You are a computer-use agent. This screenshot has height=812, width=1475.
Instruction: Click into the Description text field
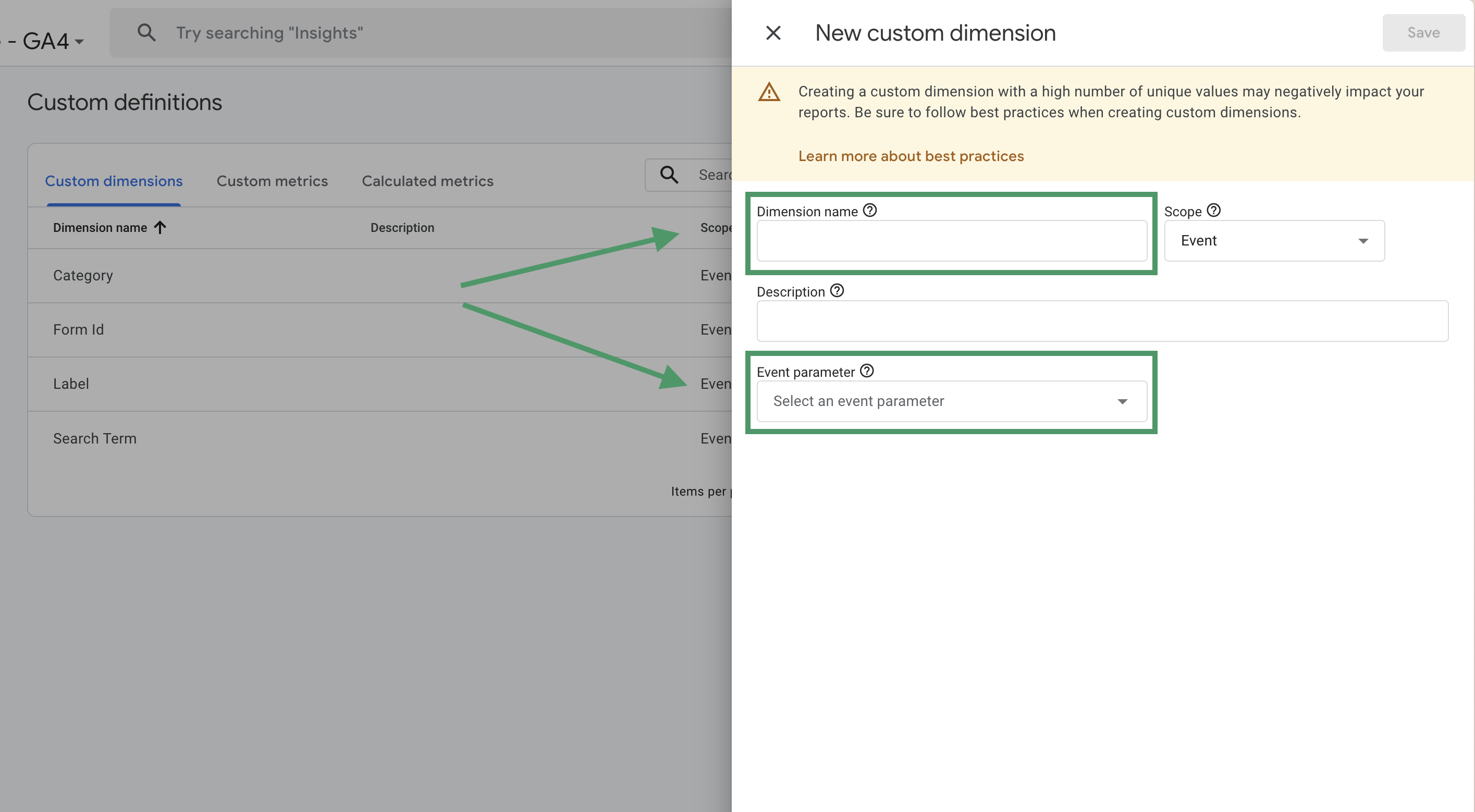(1102, 321)
